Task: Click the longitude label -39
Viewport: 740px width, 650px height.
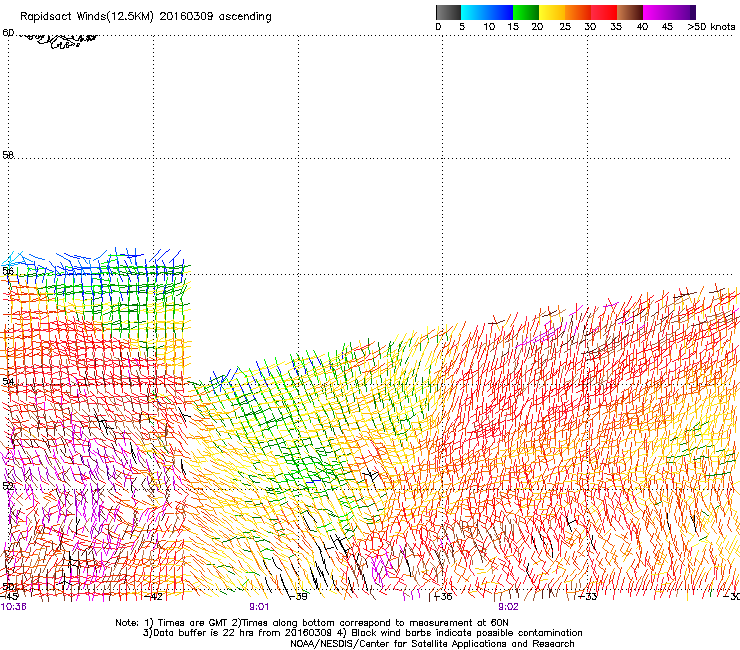Action: 298,597
